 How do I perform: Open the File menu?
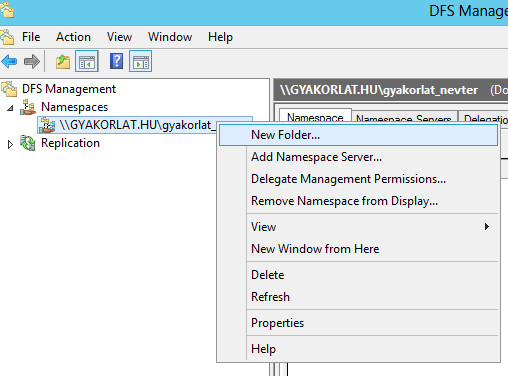pos(31,37)
